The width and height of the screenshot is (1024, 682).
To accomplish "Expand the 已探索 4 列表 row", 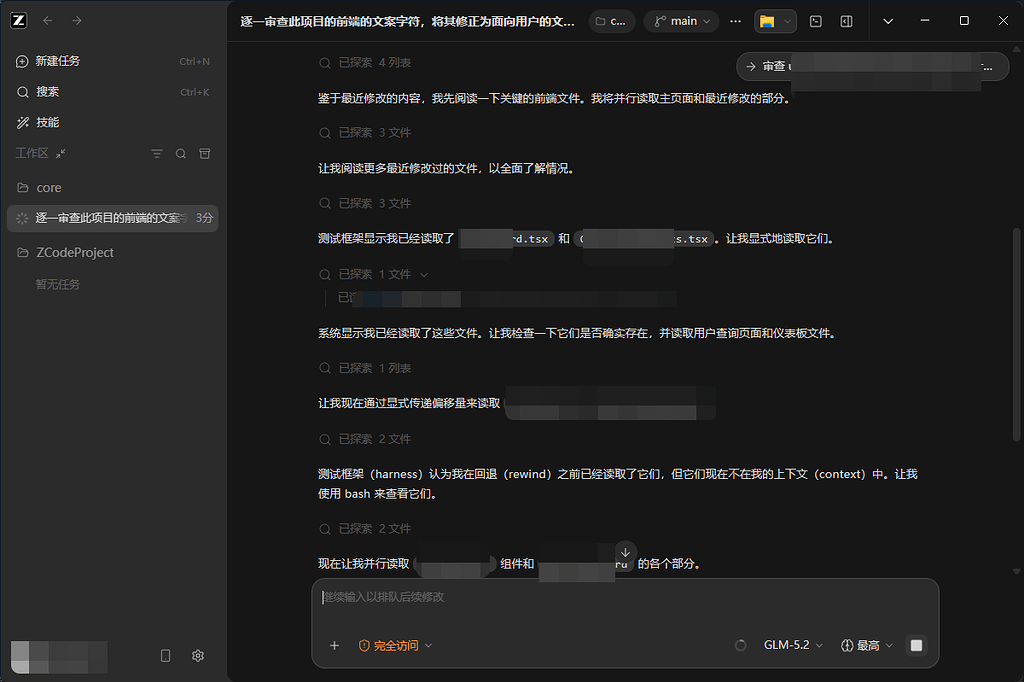I will point(365,63).
